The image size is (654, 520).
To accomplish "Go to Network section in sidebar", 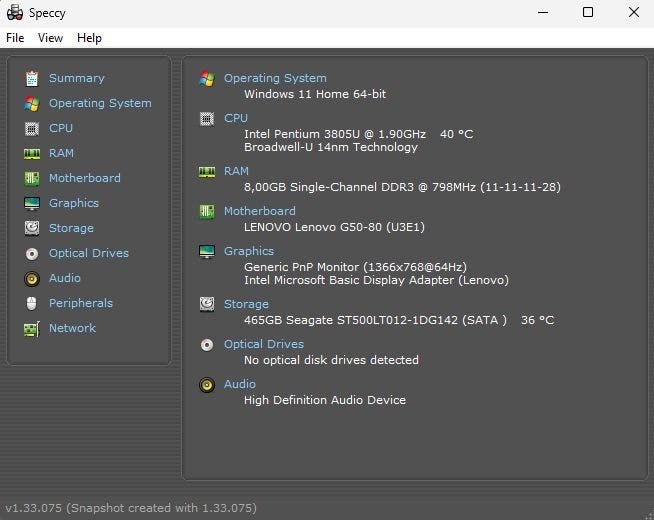I will 73,328.
